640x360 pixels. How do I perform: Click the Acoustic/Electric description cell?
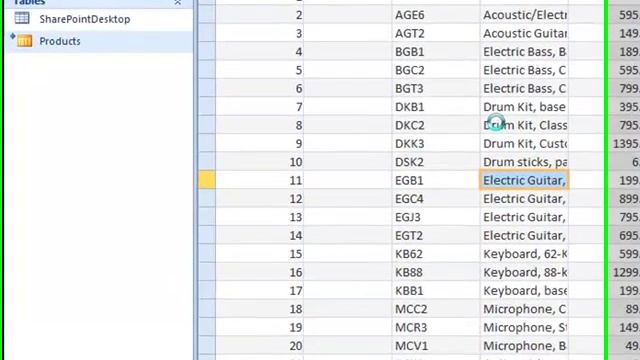pyautogui.click(x=524, y=15)
